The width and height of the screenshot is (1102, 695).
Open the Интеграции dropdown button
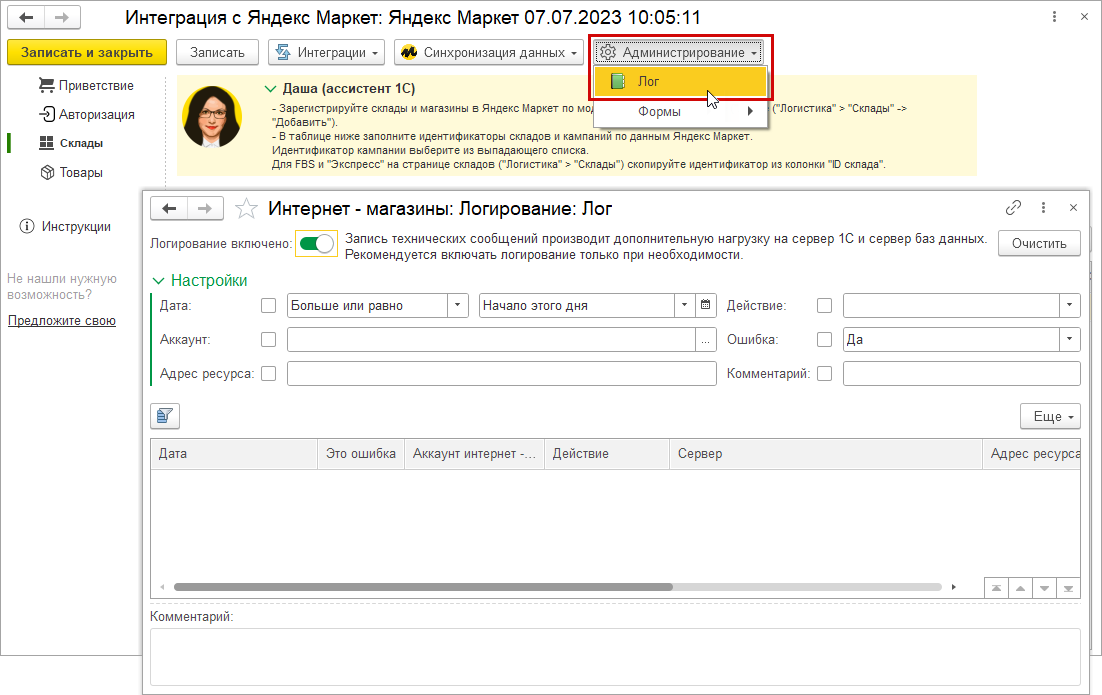326,52
